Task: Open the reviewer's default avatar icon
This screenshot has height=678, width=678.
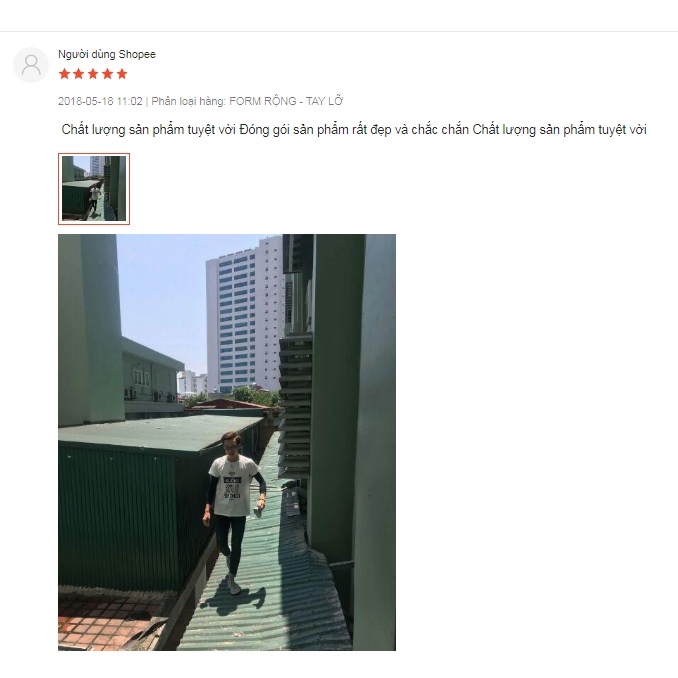Action: pos(31,65)
